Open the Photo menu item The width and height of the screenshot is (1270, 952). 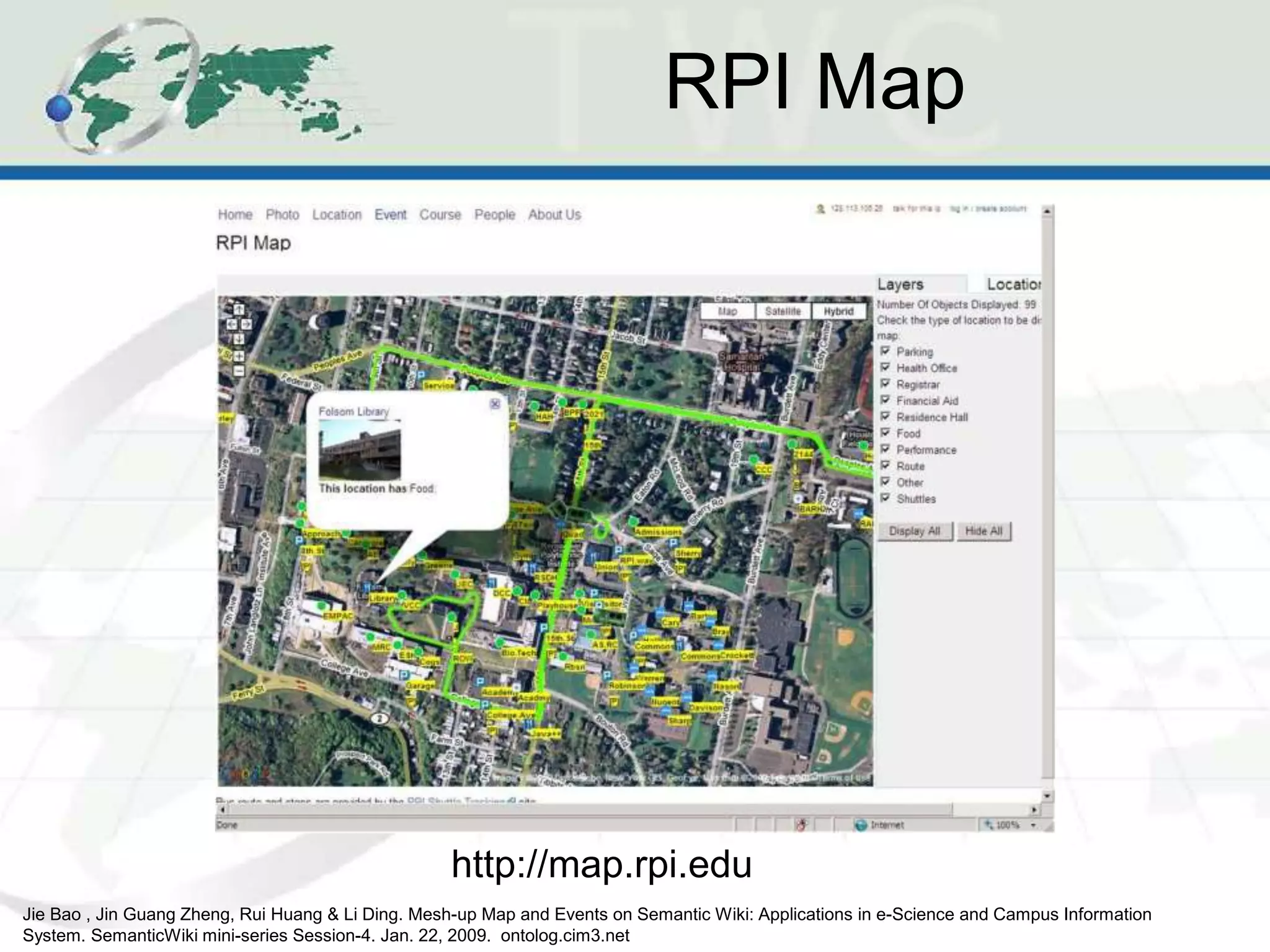click(x=283, y=214)
